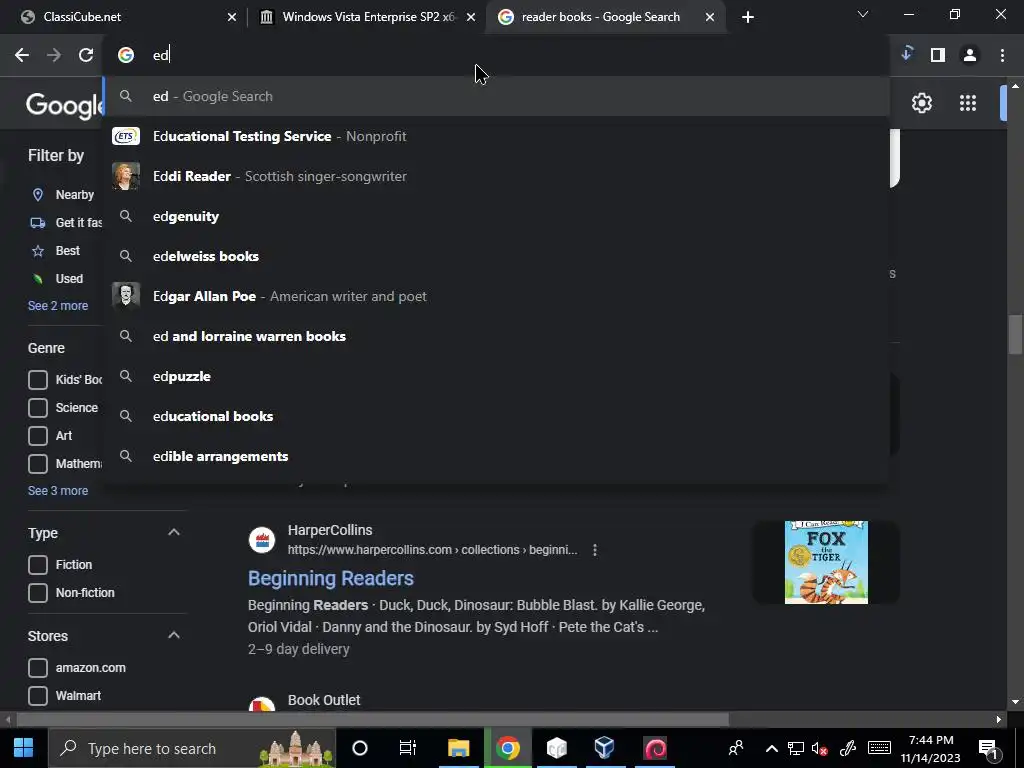This screenshot has height=768, width=1024.
Task: Open the VirtualBox taskbar icon
Action: pyautogui.click(x=605, y=748)
